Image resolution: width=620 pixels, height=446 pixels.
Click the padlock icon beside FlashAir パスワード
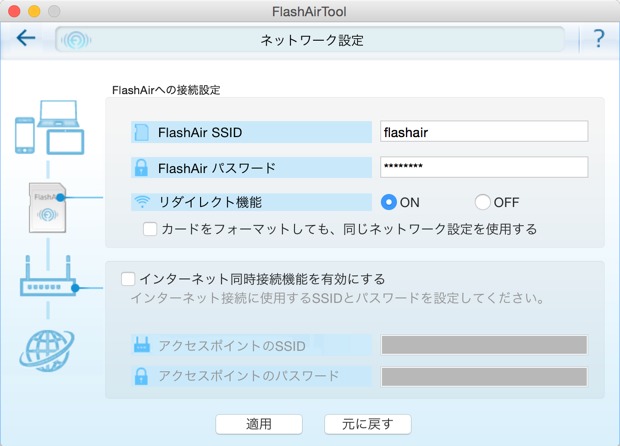coord(141,168)
